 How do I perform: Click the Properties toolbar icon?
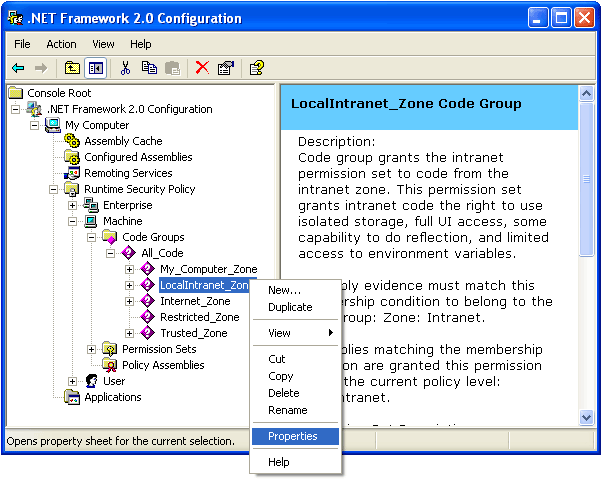(225, 68)
